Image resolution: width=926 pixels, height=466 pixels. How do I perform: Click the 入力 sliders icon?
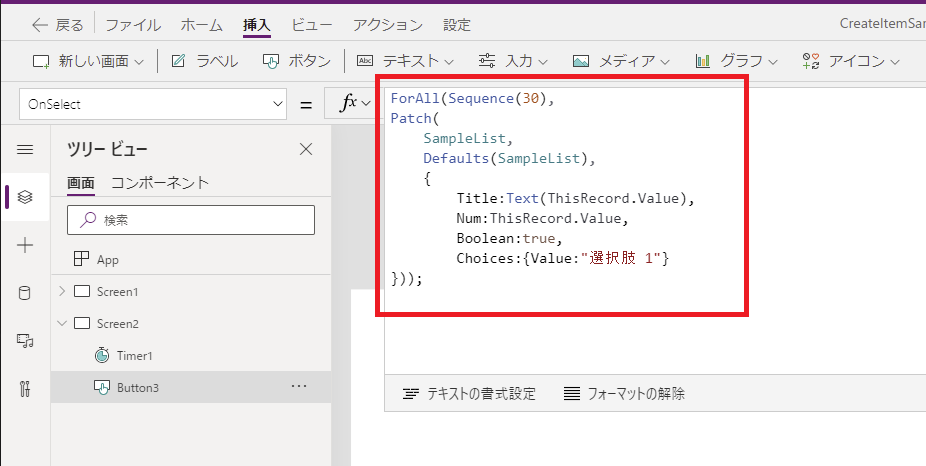487,61
